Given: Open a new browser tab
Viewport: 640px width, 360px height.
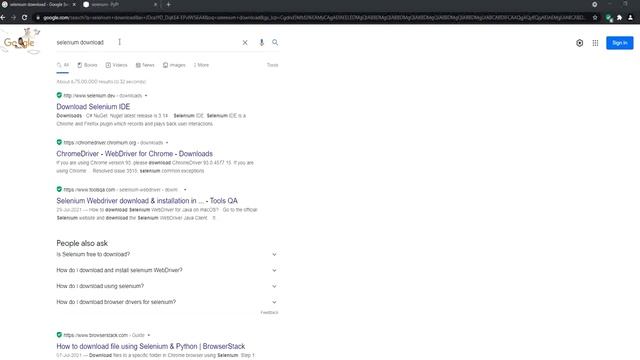Looking at the screenshot, I should coord(168,4).
